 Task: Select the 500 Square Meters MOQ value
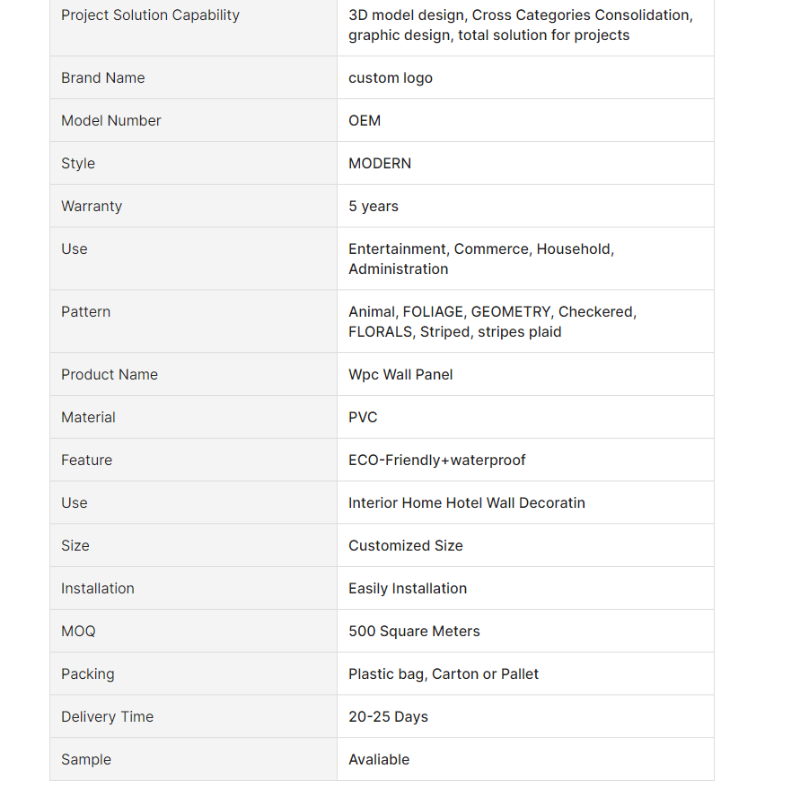click(414, 631)
